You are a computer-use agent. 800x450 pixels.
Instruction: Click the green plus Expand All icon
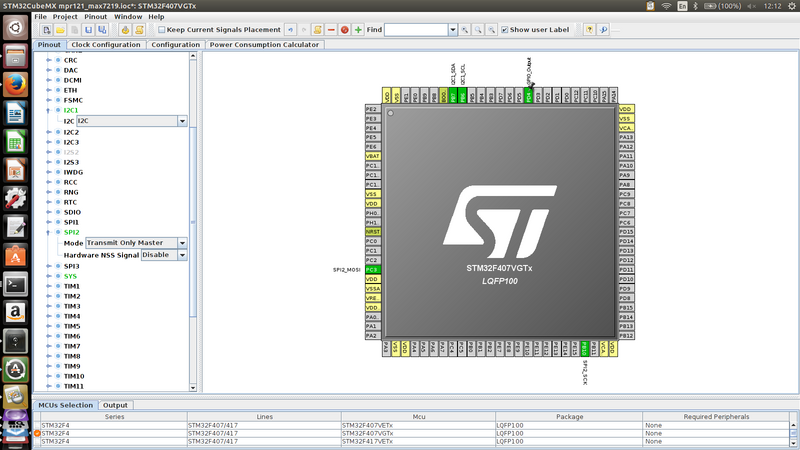pos(358,30)
